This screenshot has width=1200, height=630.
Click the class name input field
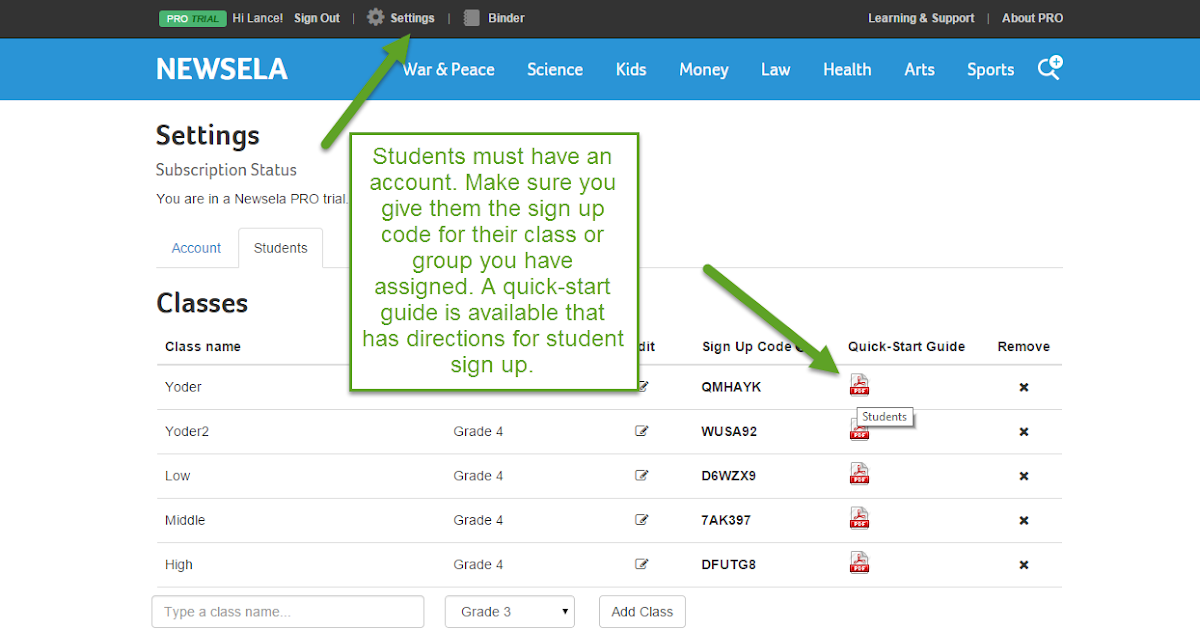pyautogui.click(x=288, y=611)
